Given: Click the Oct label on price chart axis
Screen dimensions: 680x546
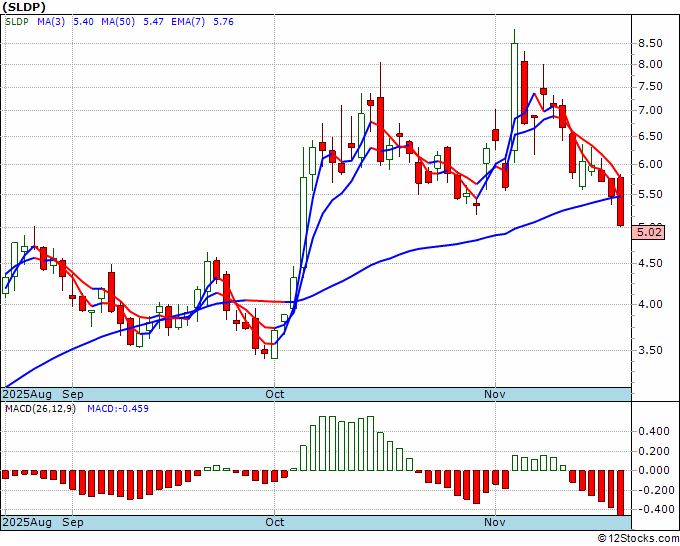Looking at the screenshot, I should click(x=275, y=394).
